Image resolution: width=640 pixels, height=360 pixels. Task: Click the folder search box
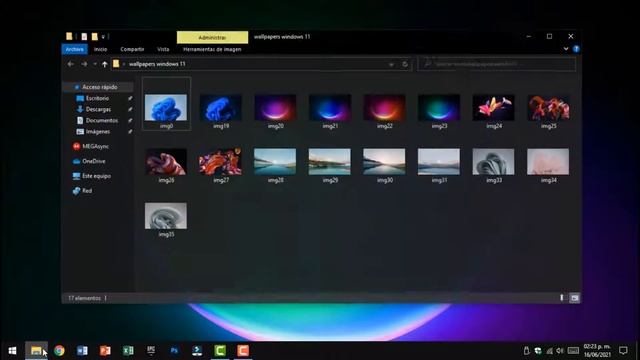point(497,64)
